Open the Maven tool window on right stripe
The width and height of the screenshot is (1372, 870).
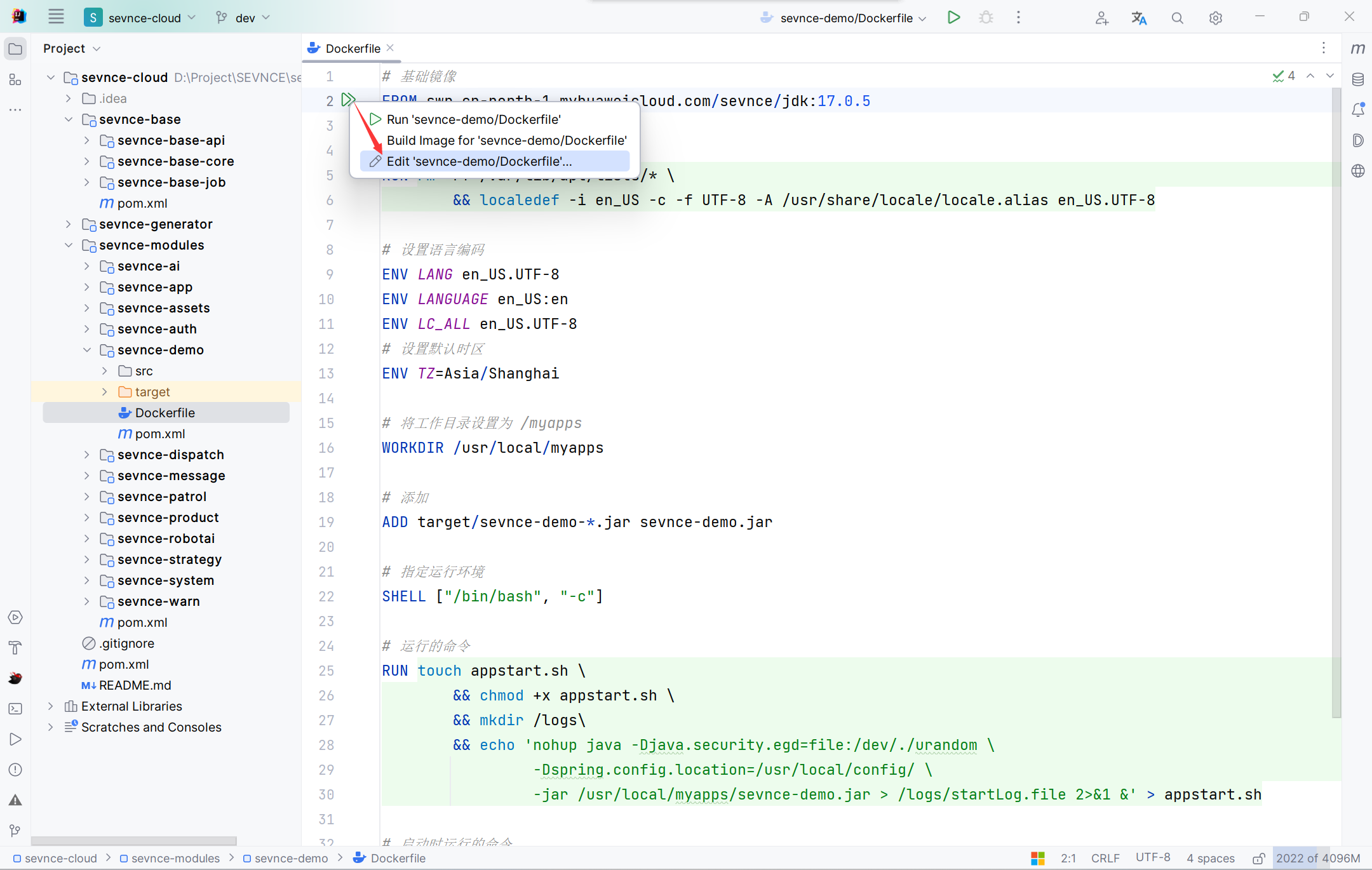click(x=1357, y=49)
